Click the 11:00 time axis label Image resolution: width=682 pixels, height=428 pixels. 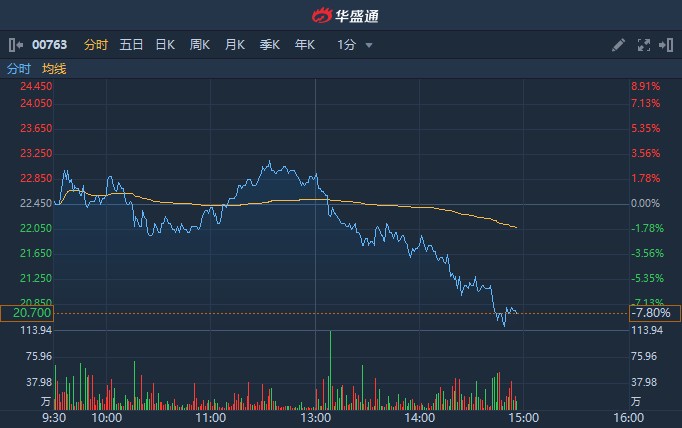pos(211,418)
